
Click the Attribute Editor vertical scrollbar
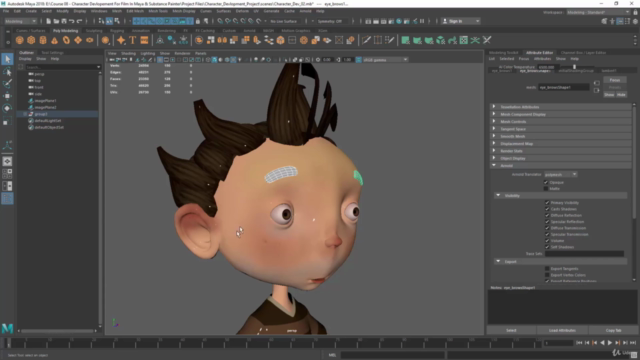pos(634,192)
